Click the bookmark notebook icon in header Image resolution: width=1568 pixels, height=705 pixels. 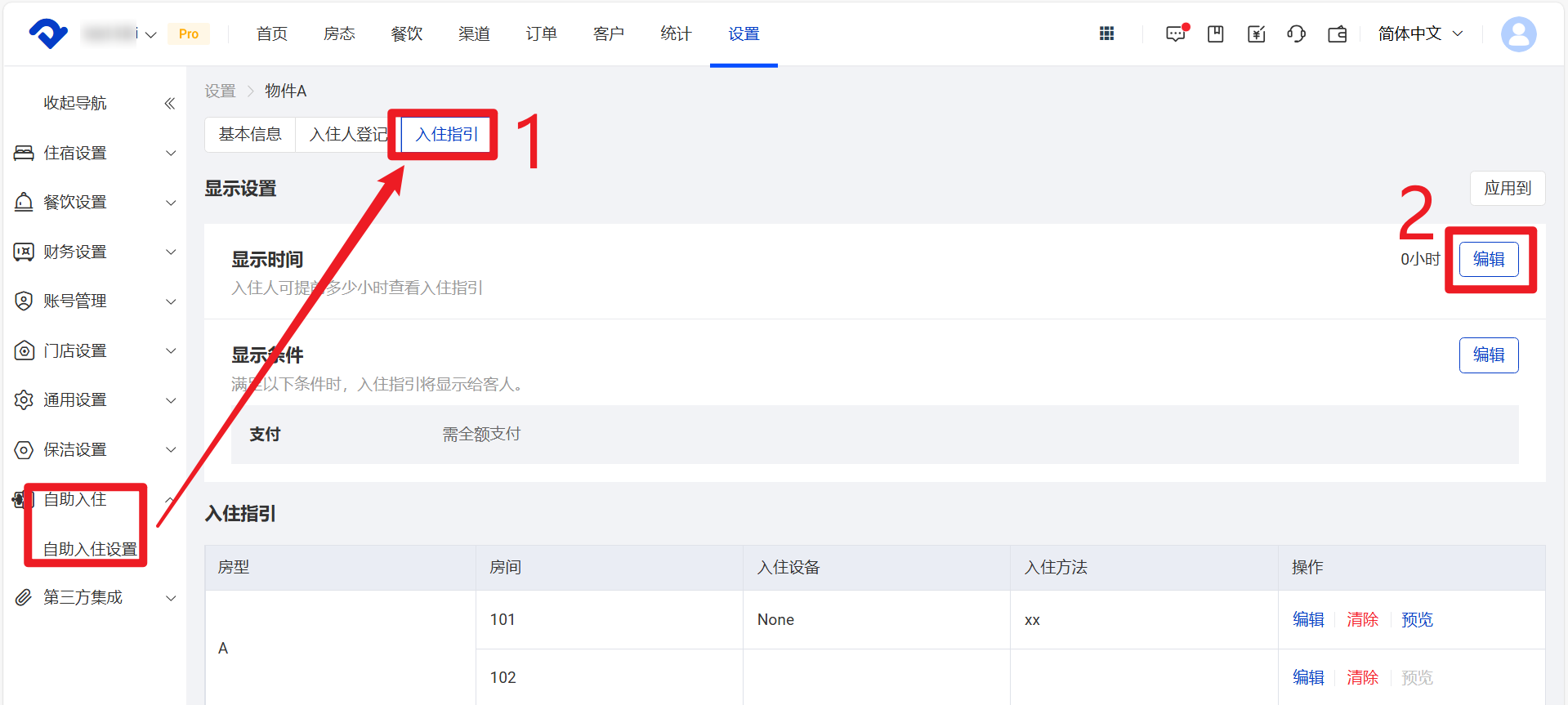pos(1216,33)
